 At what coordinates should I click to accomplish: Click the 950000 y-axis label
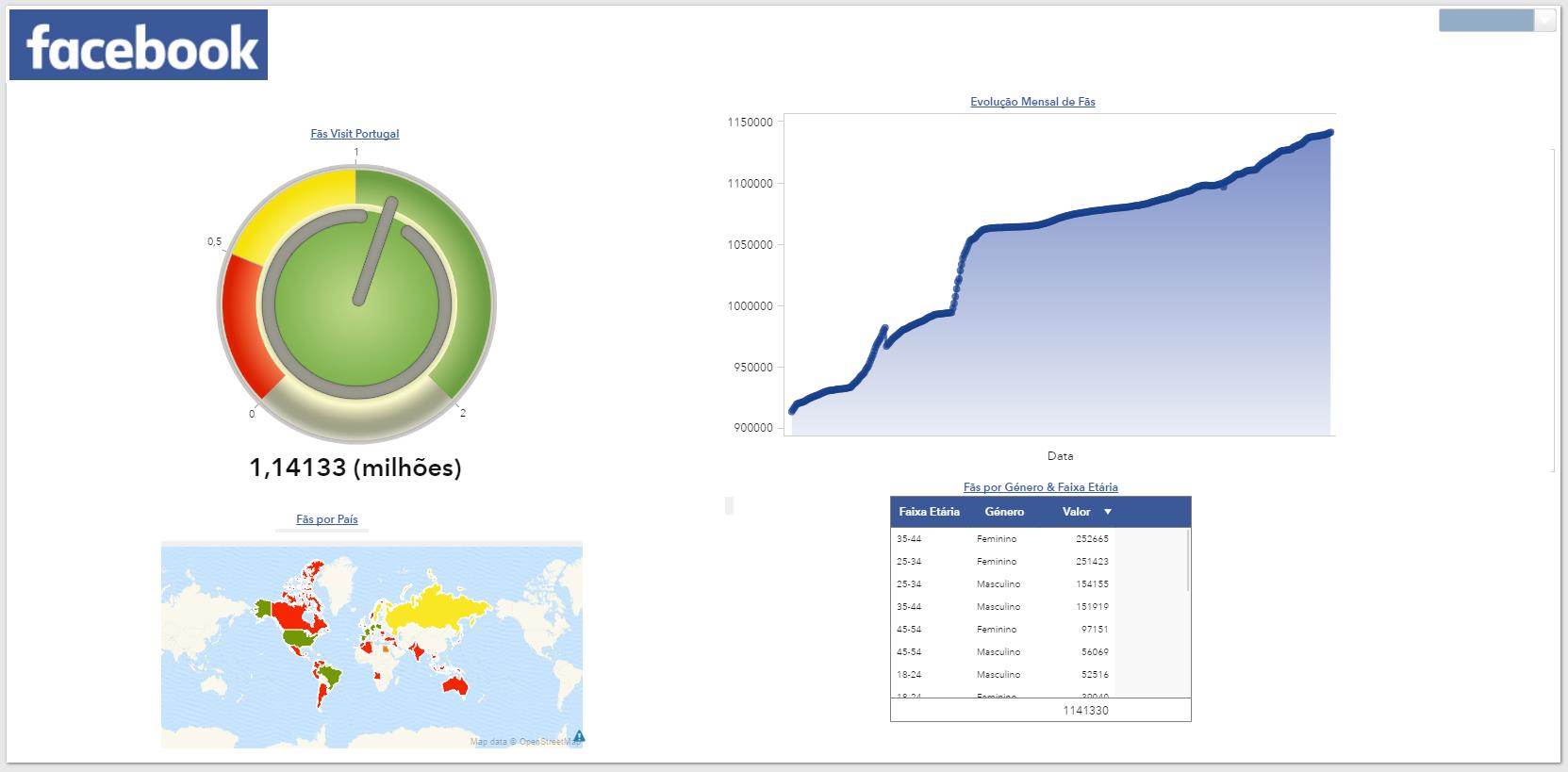click(752, 368)
